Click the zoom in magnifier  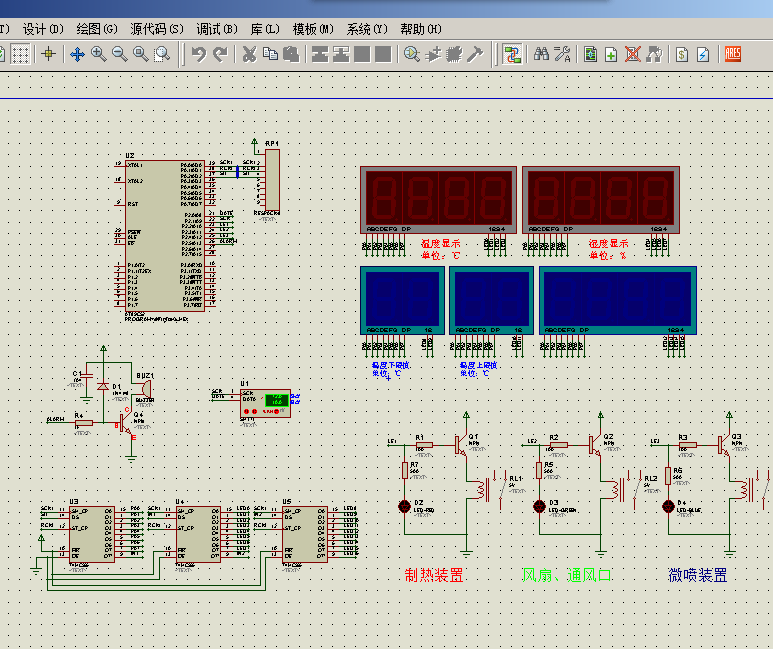pyautogui.click(x=99, y=54)
